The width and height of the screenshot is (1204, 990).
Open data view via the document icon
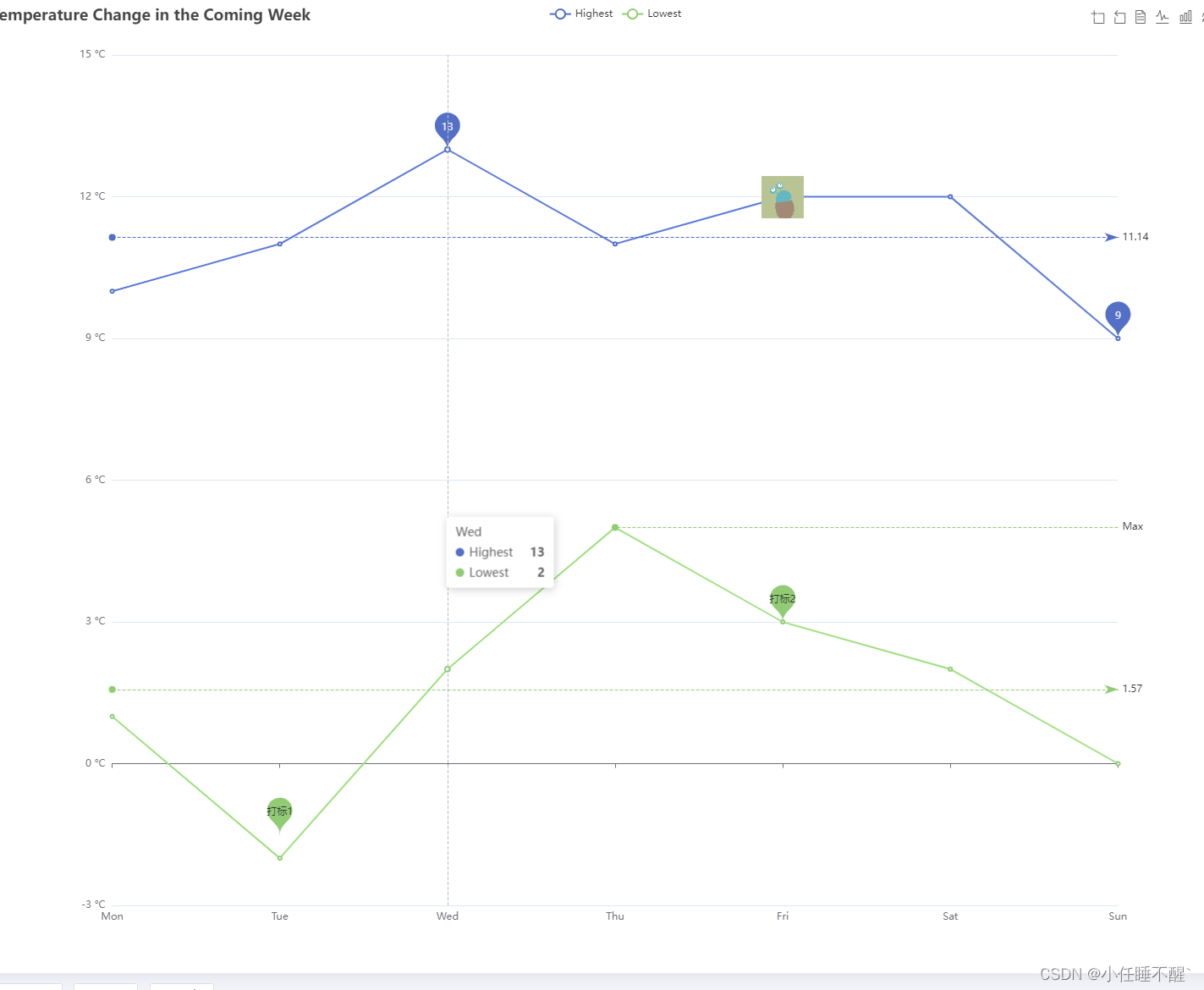coord(1140,17)
